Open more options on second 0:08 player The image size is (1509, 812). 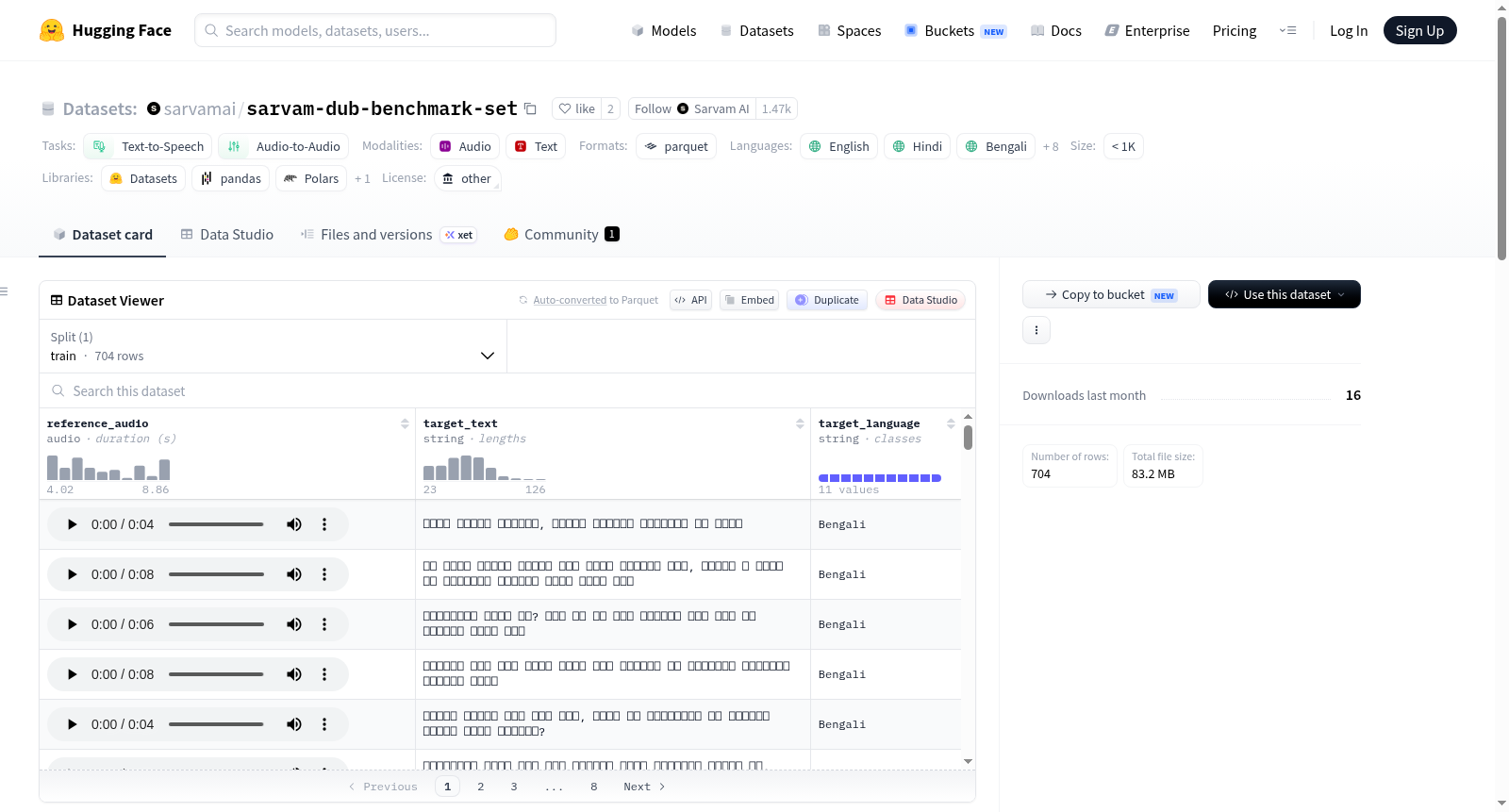point(324,674)
